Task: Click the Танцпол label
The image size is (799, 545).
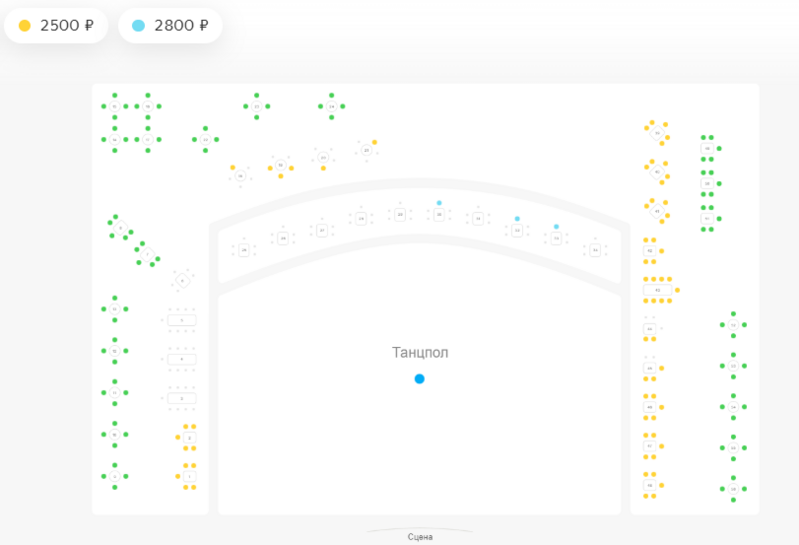Action: click(x=420, y=352)
